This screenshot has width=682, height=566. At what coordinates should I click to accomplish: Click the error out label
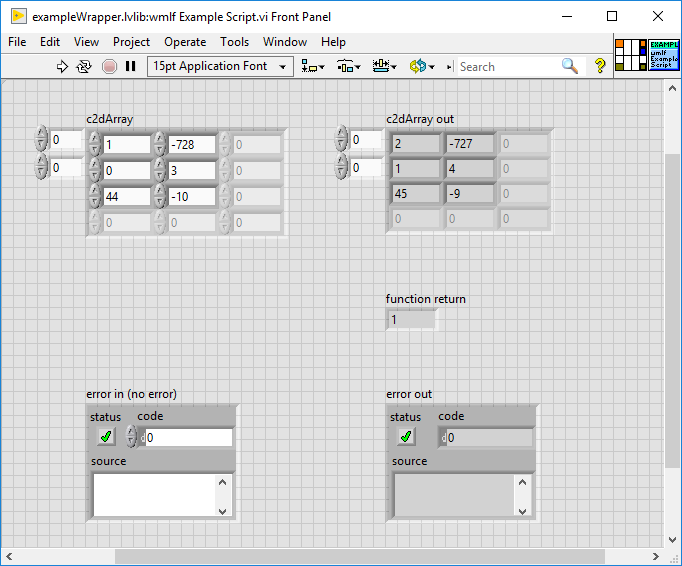409,394
